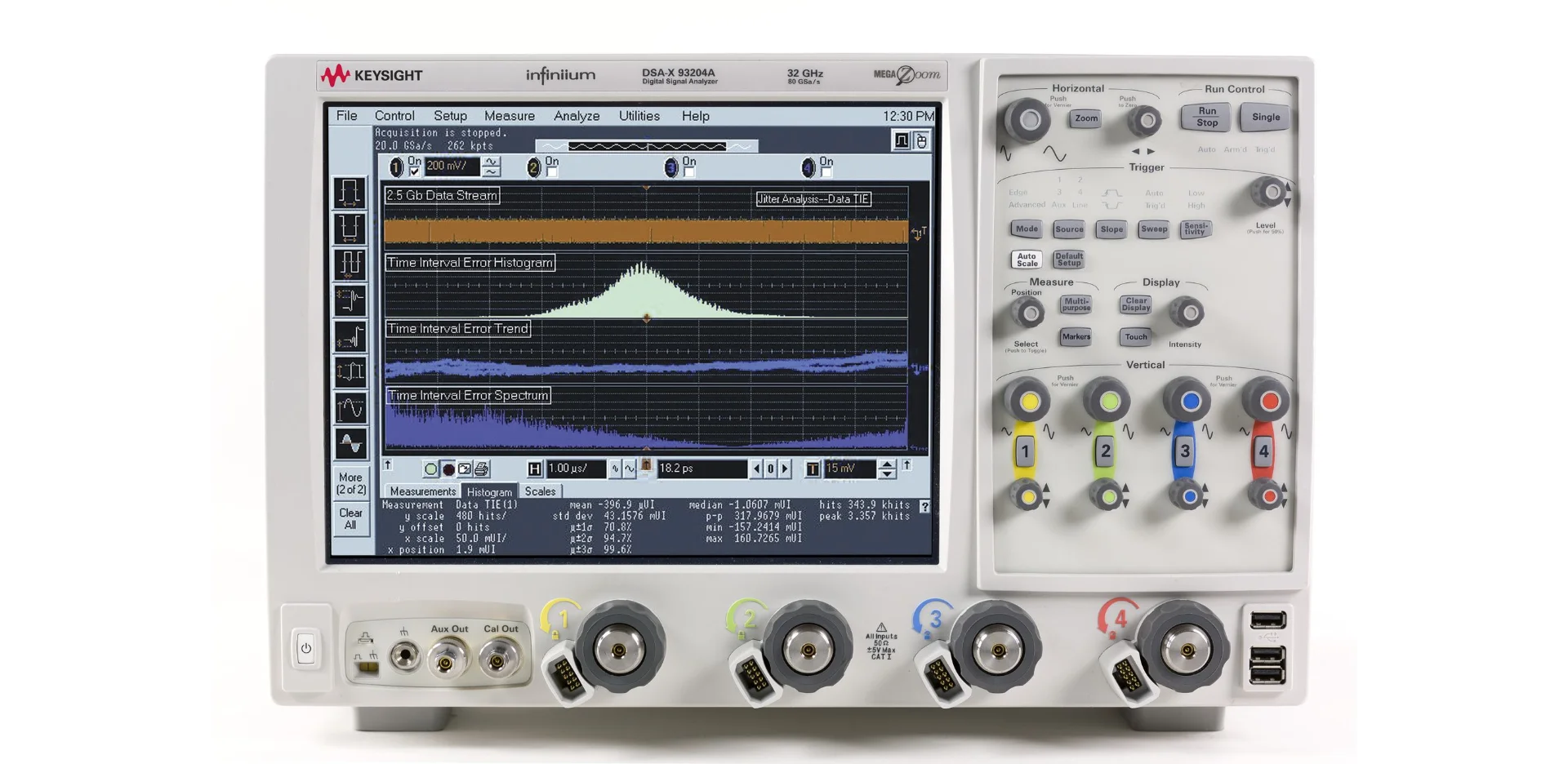Open the Measure menu
Viewport: 1568px width, 764px height.
pyautogui.click(x=510, y=116)
